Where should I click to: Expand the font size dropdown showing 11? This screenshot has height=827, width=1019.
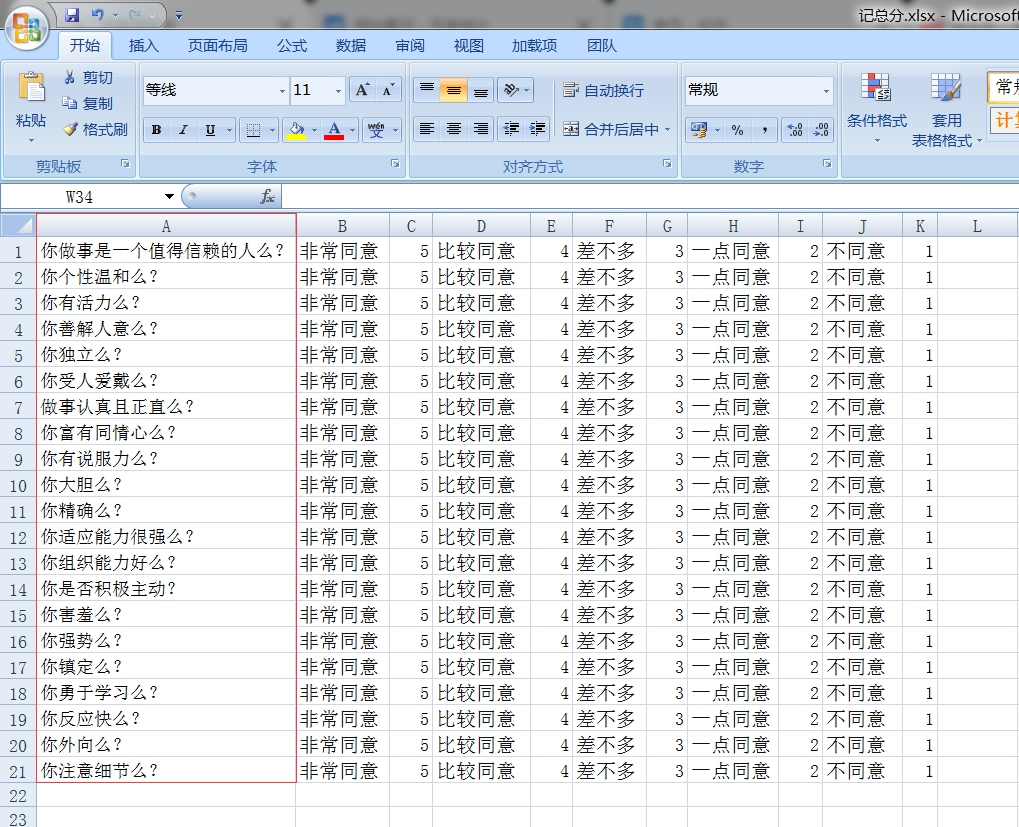click(338, 91)
